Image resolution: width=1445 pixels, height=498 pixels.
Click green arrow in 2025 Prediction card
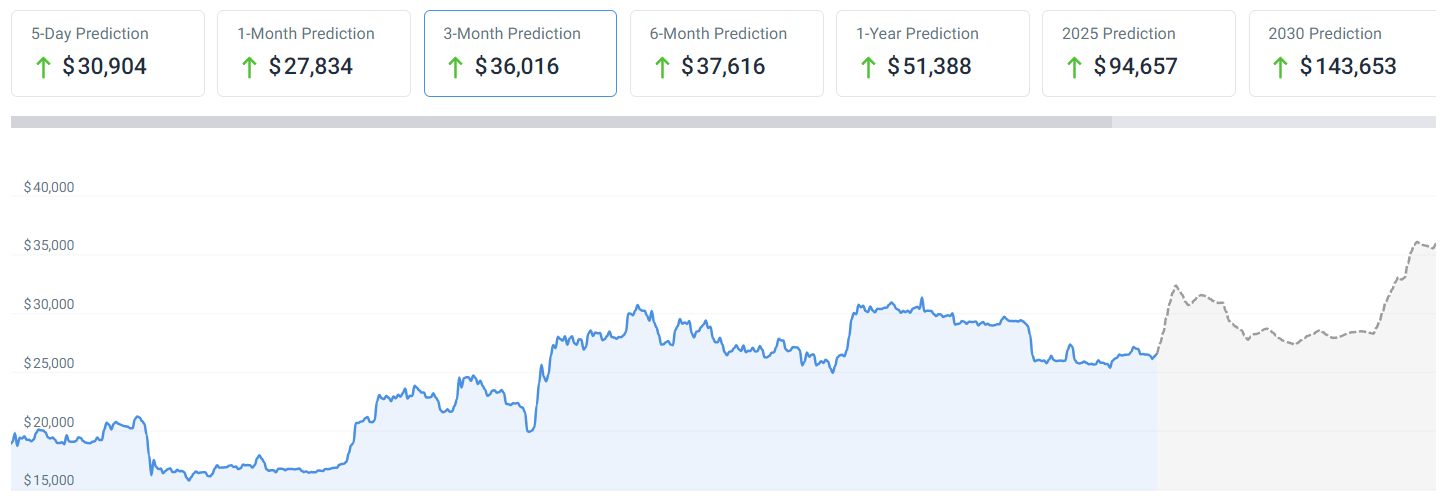click(x=1074, y=68)
